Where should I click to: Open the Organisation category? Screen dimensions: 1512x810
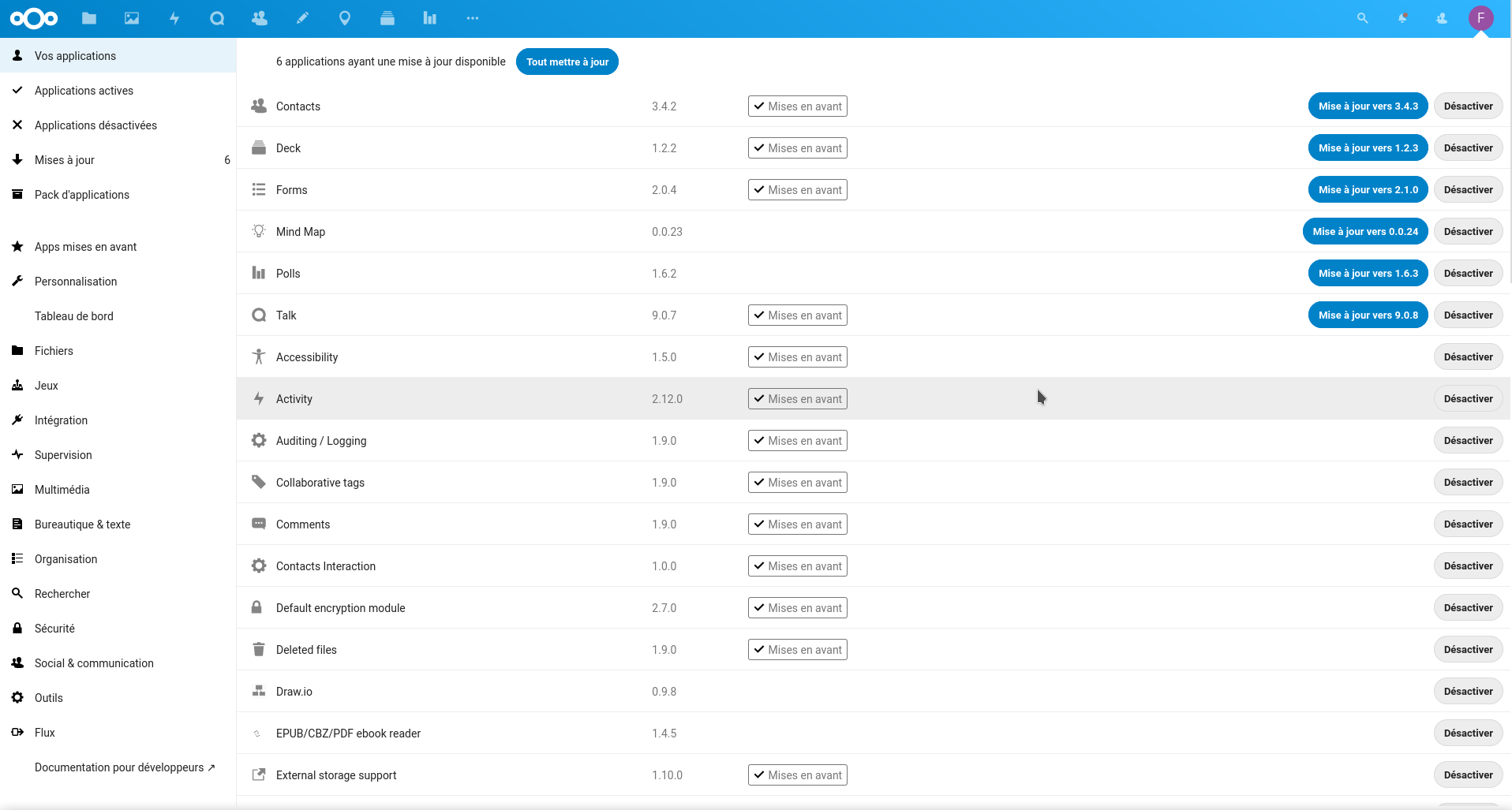pyautogui.click(x=118, y=559)
